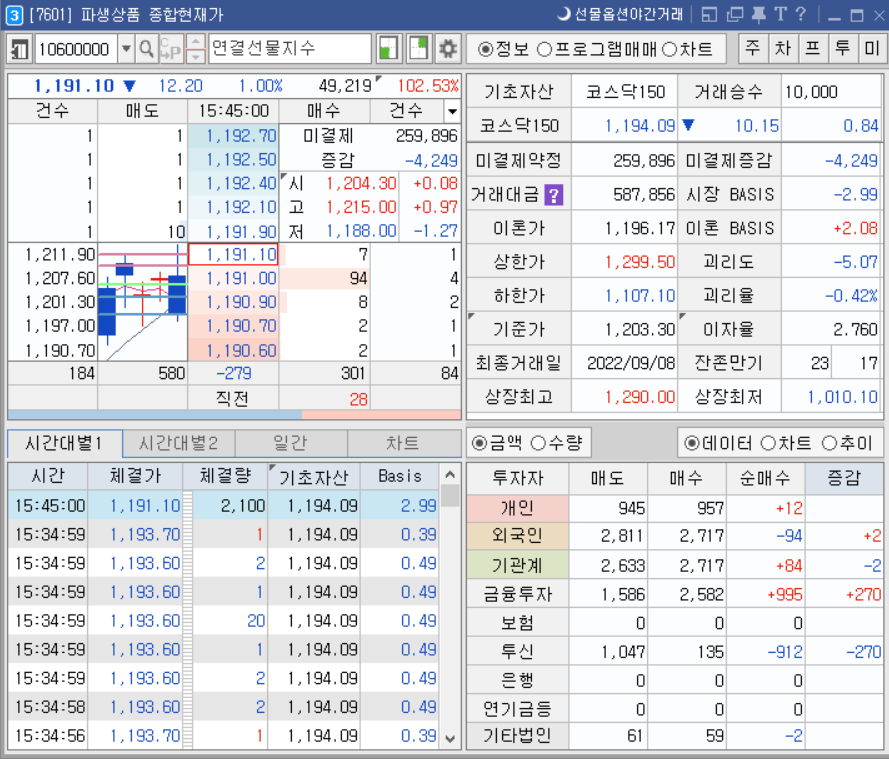This screenshot has height=759, width=889.
Task: Click the 체결량 column header
Action: (x=225, y=476)
